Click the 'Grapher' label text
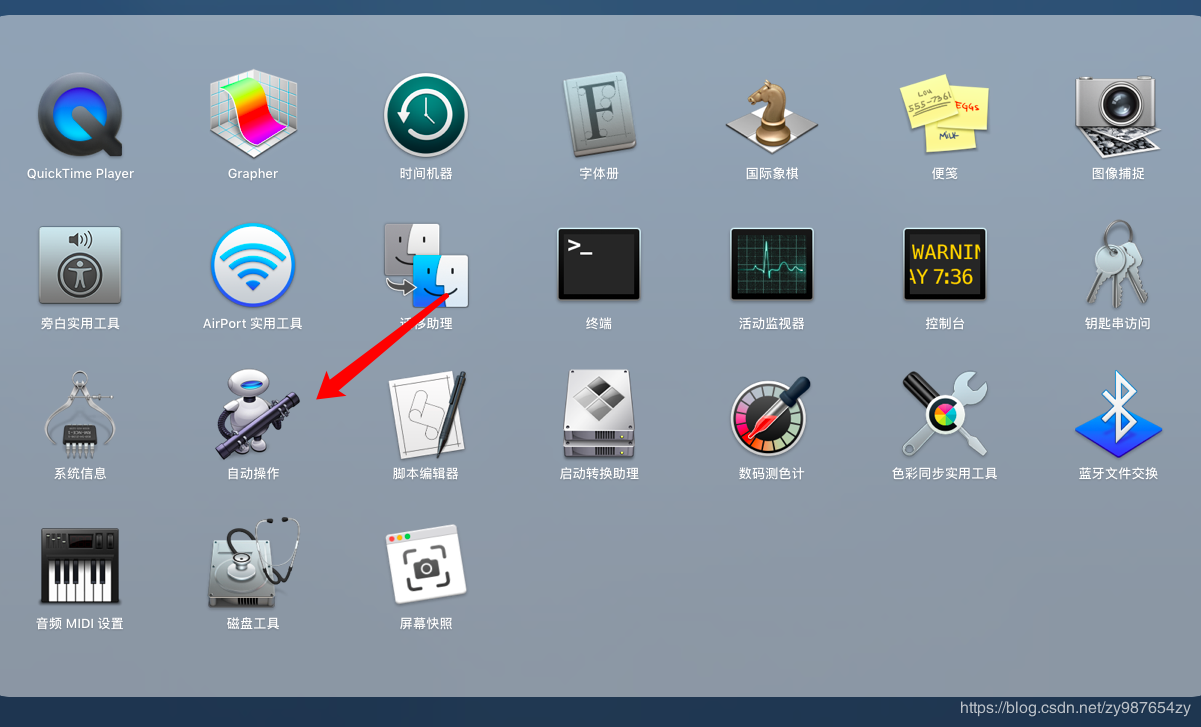This screenshot has height=727, width=1201. pyautogui.click(x=253, y=174)
